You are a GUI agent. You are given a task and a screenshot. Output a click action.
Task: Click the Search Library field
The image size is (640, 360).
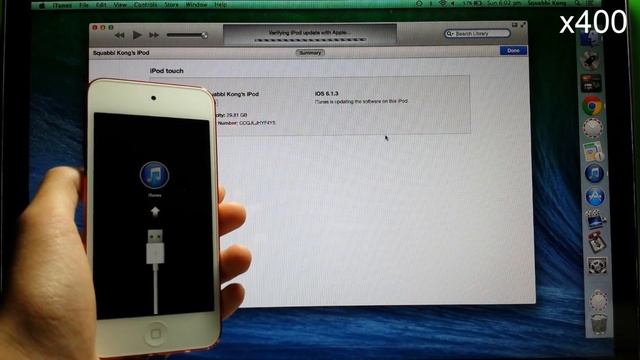click(477, 33)
